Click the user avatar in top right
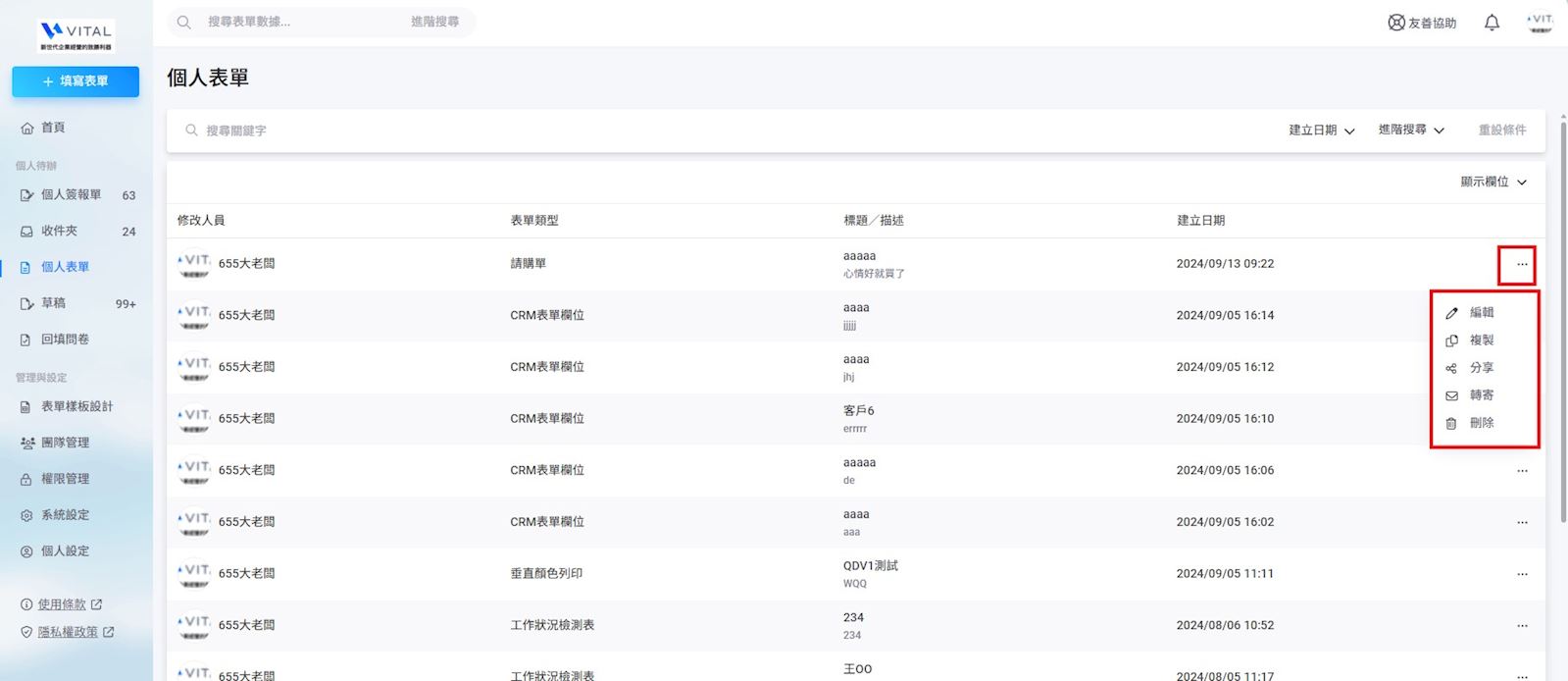 [1541, 23]
